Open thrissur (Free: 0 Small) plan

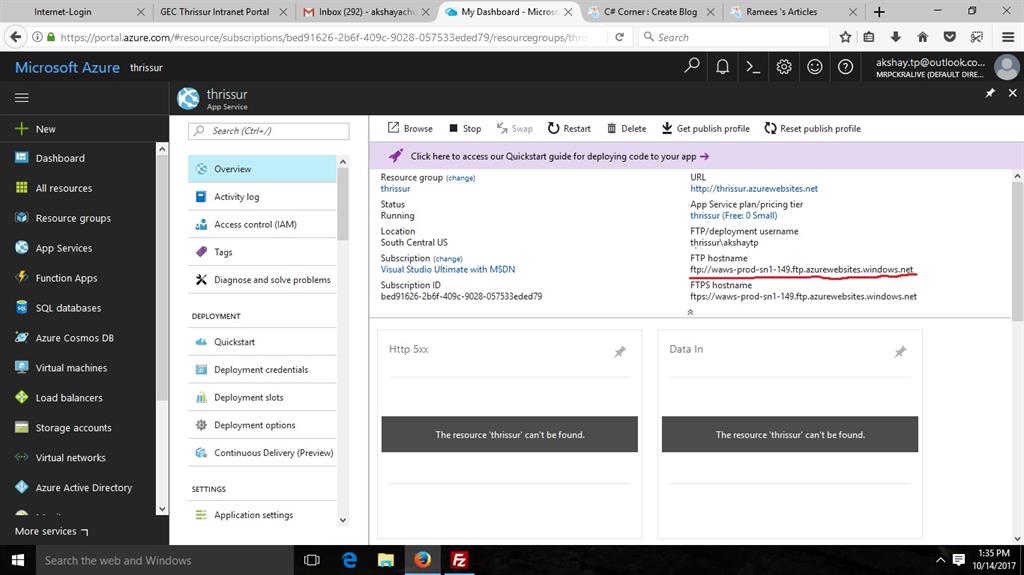pos(733,215)
